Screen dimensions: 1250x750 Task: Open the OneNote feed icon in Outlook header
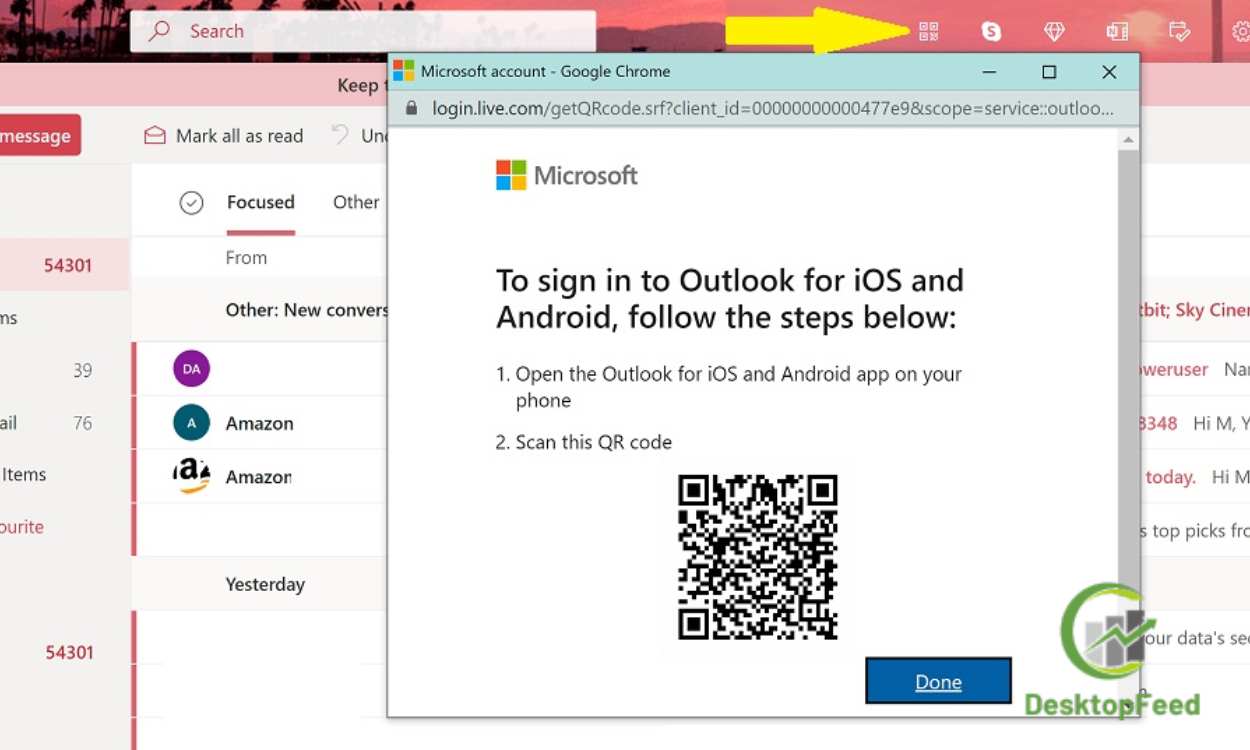click(1117, 31)
